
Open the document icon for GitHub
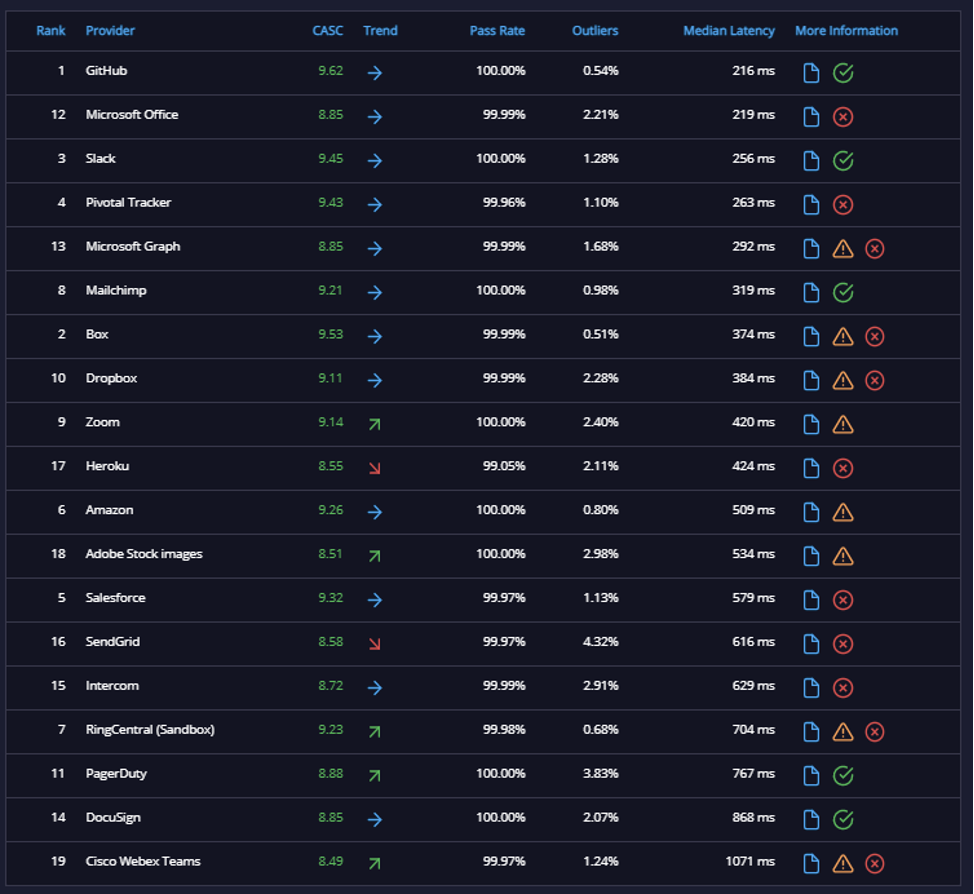(811, 73)
